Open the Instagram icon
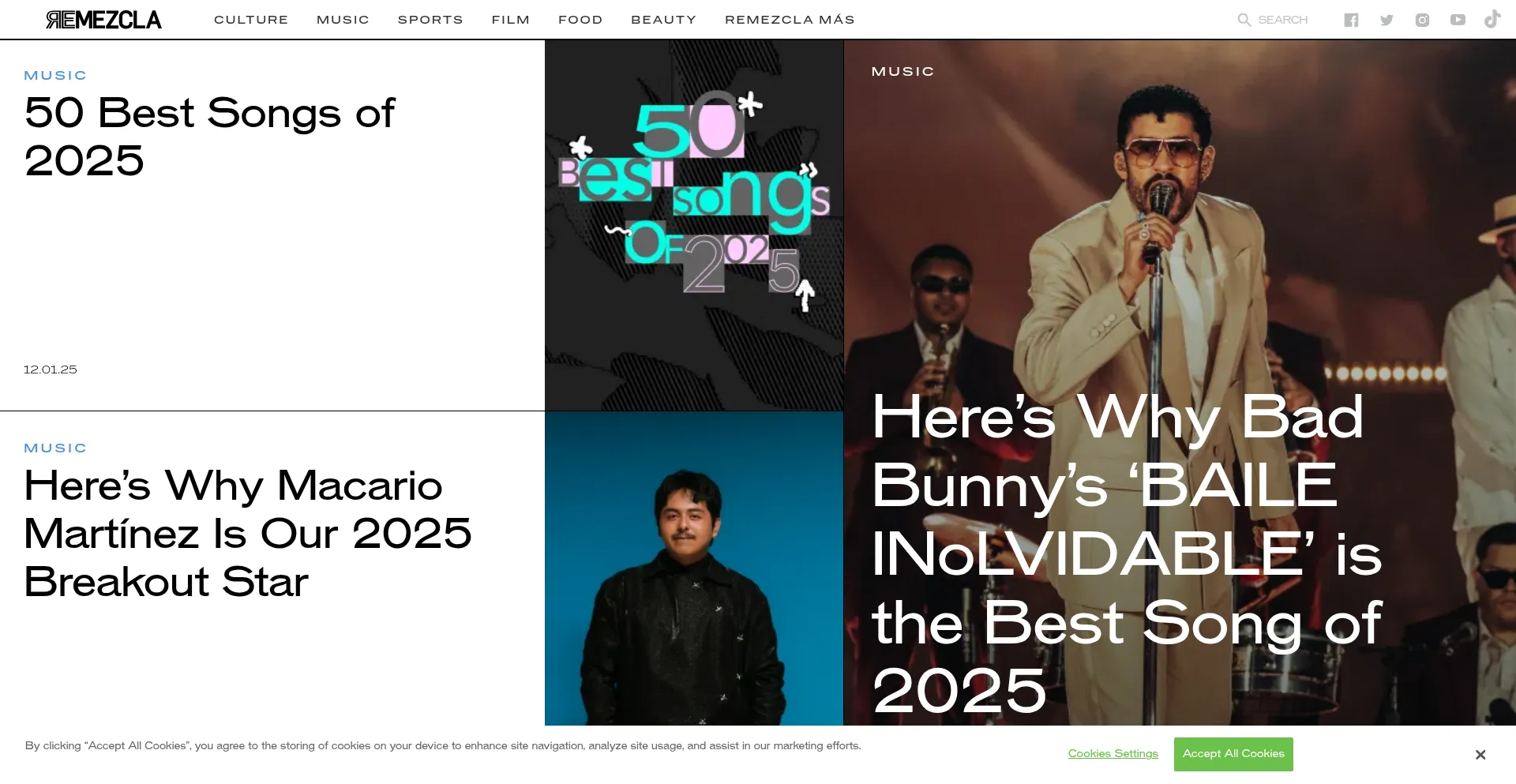Image resolution: width=1516 pixels, height=784 pixels. tap(1422, 19)
